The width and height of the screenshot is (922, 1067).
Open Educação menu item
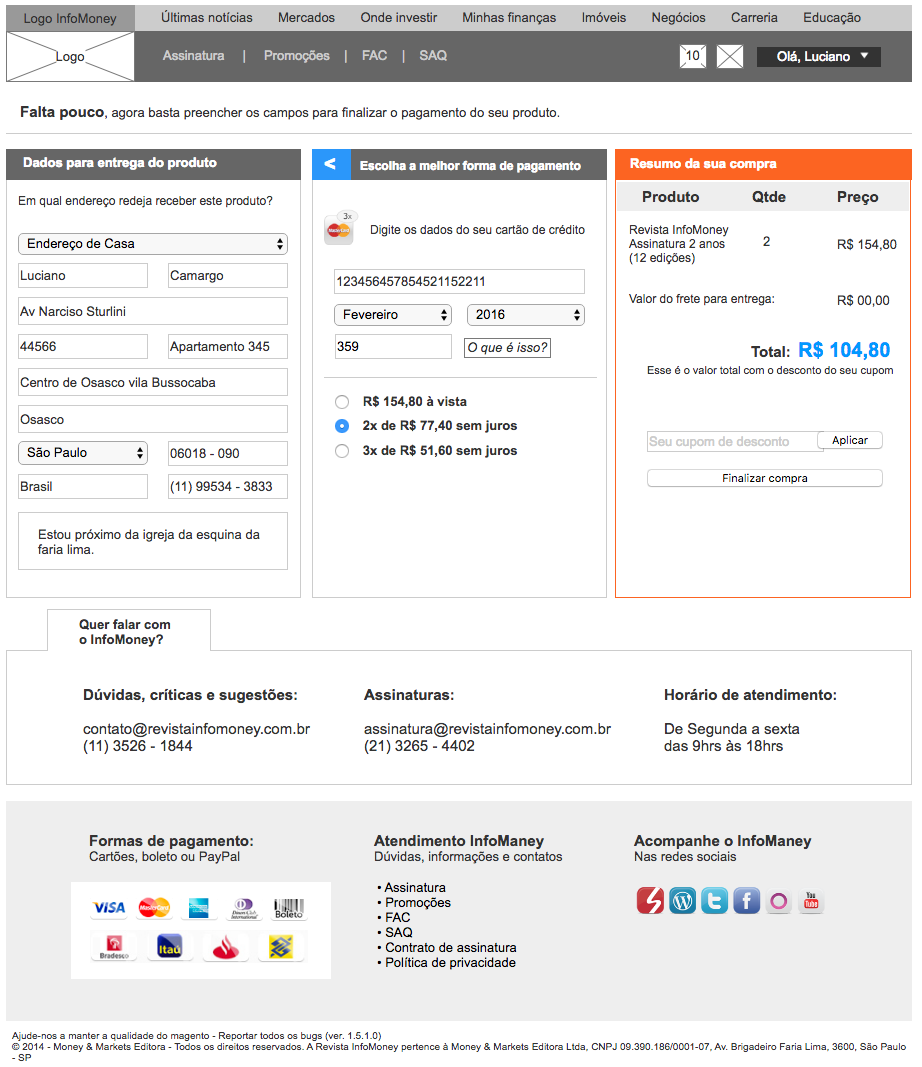(x=832, y=18)
